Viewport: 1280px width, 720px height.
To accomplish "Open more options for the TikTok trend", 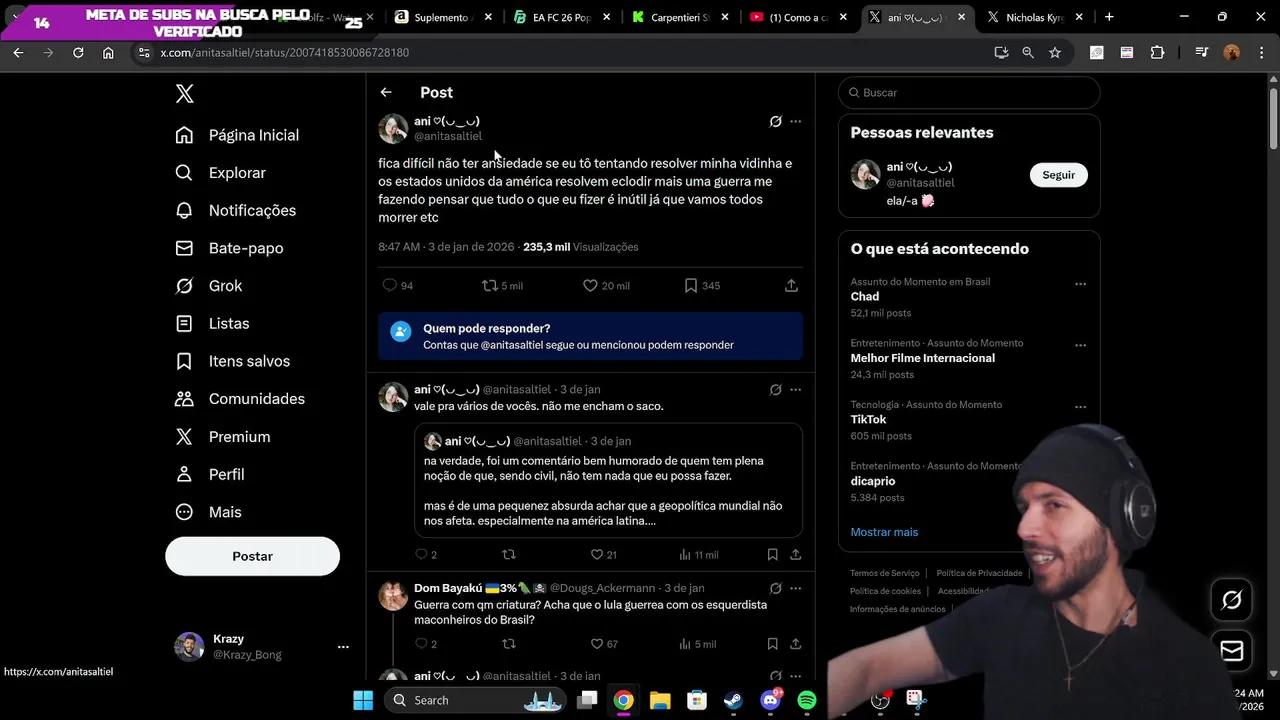I will point(1080,408).
